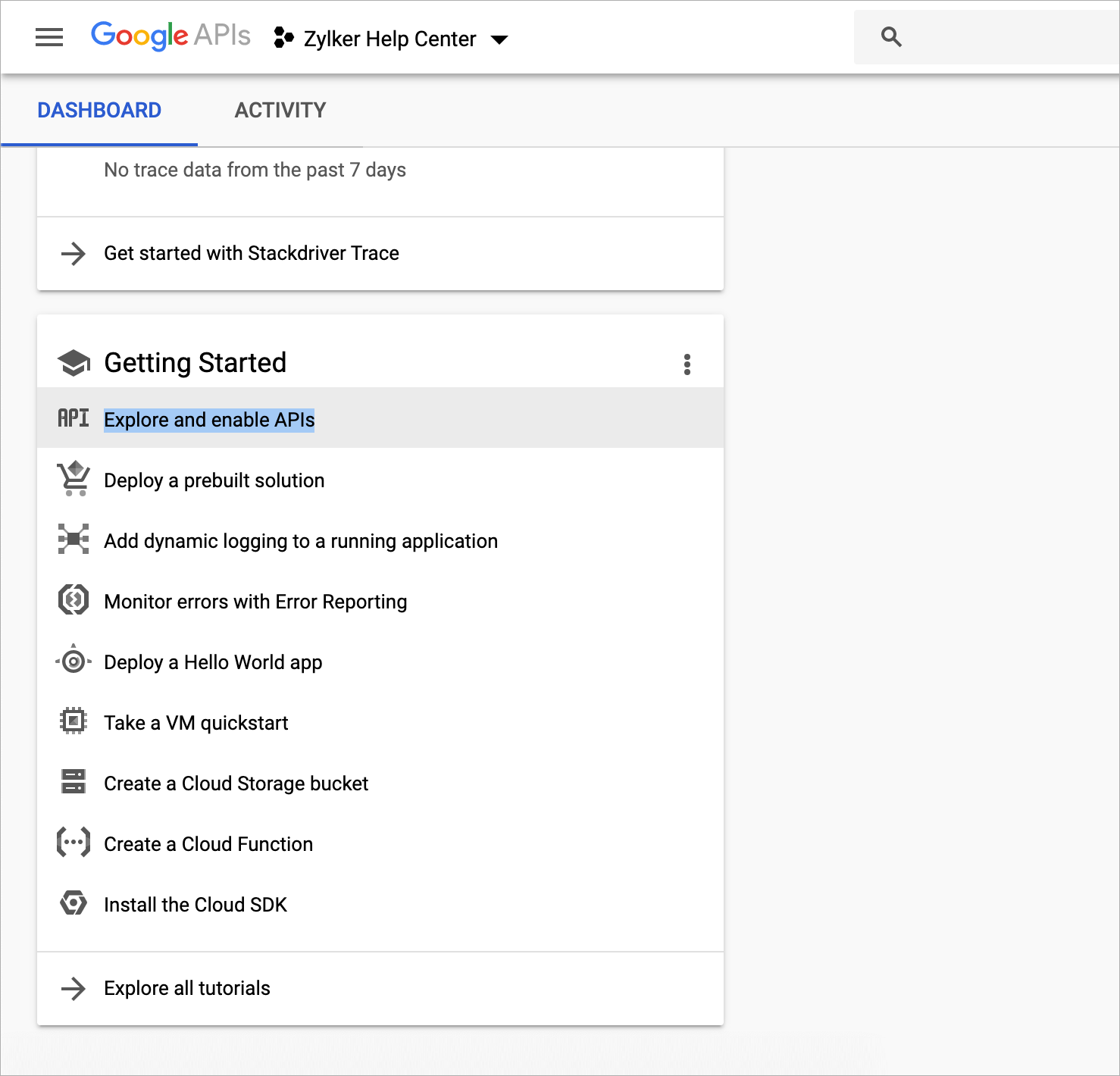Click the Getting Started graduation cap icon
Viewport: 1120px width, 1076px height.
pos(74,363)
